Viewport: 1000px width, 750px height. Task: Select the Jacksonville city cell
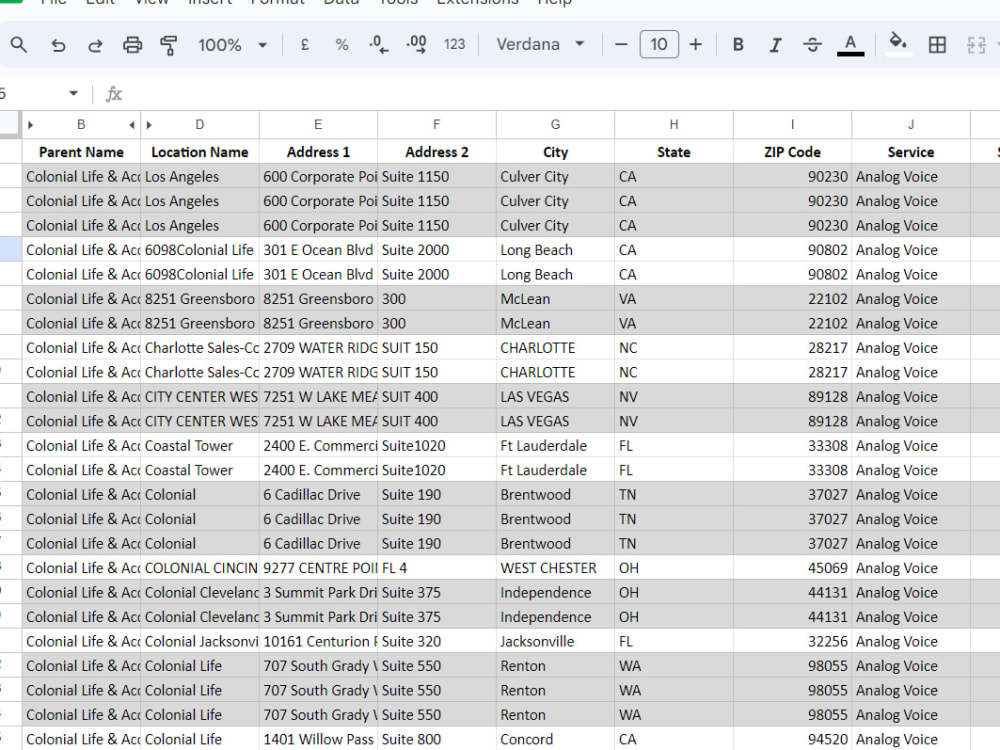(x=555, y=641)
